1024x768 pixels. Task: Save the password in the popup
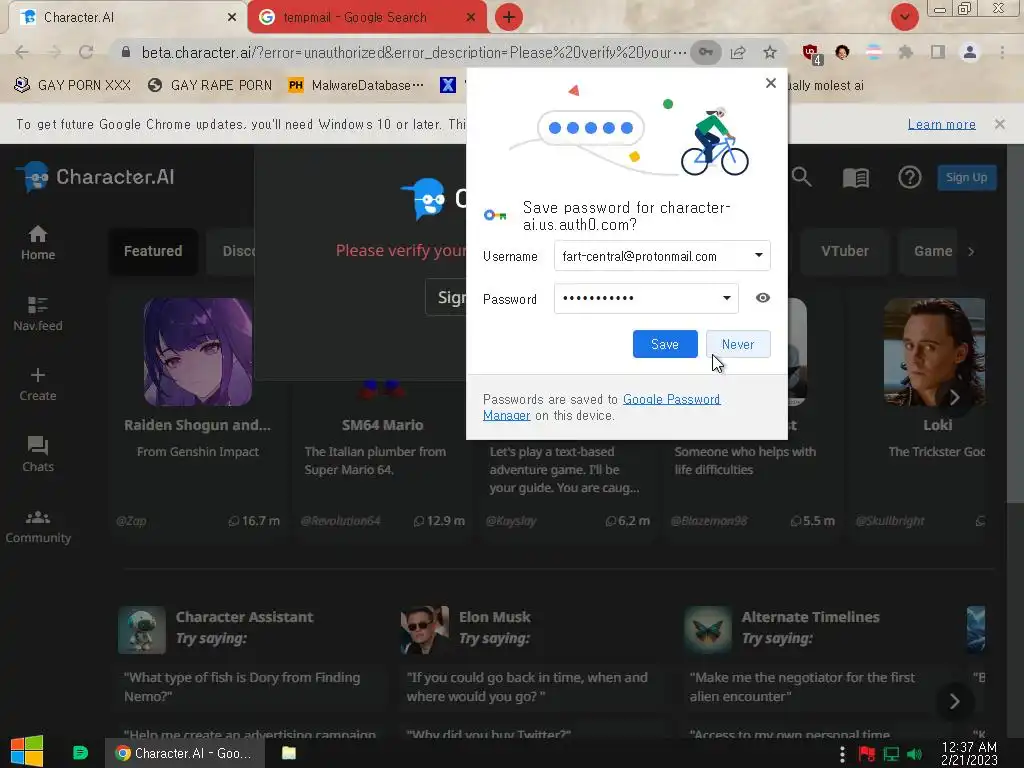665,344
